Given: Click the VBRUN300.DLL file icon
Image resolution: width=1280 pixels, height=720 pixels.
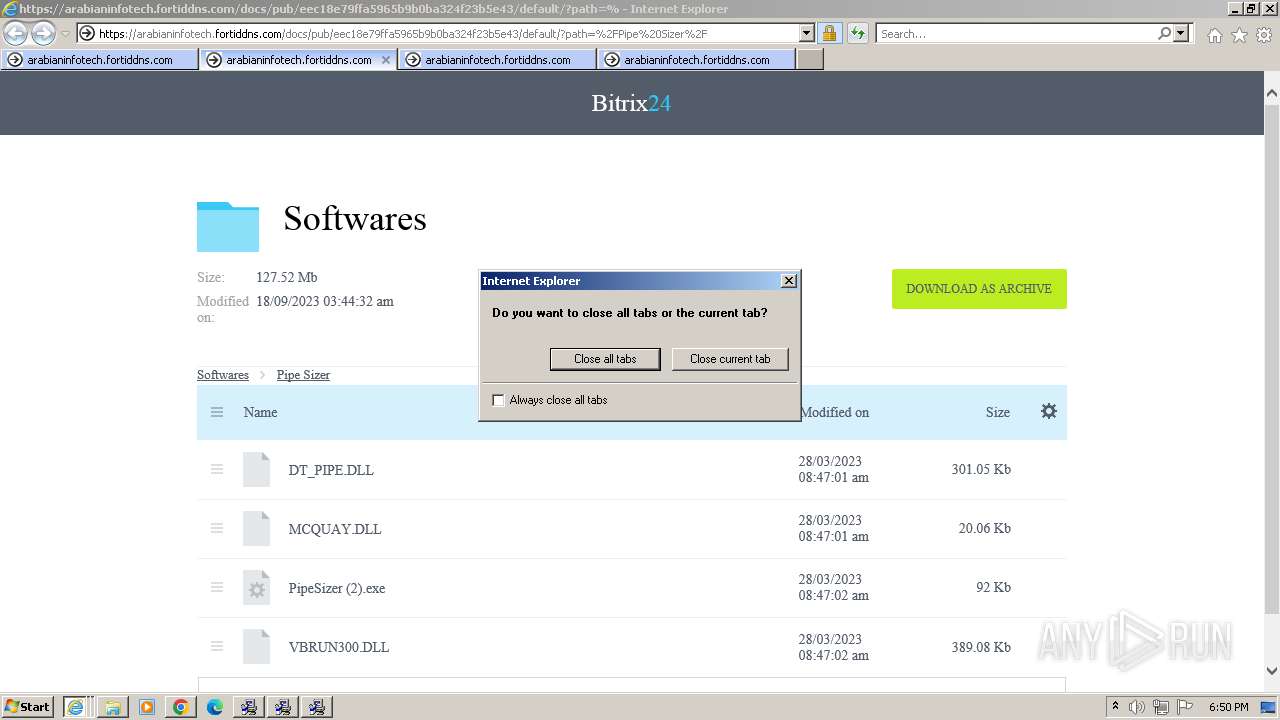Looking at the screenshot, I should click(257, 646).
